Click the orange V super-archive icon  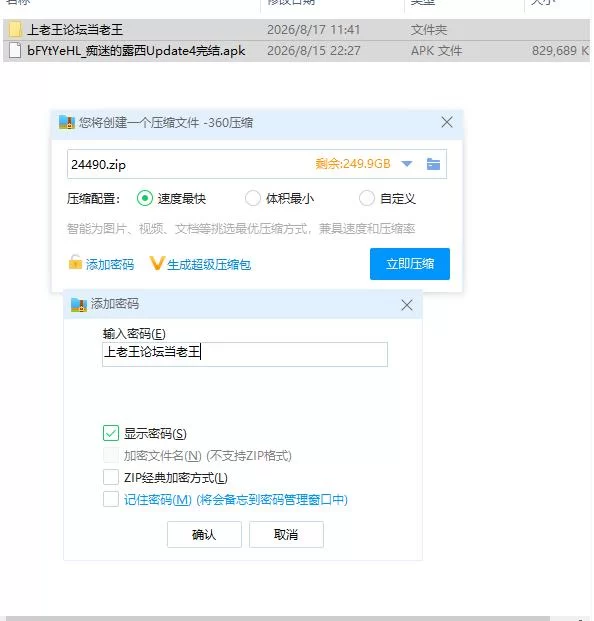(156, 263)
